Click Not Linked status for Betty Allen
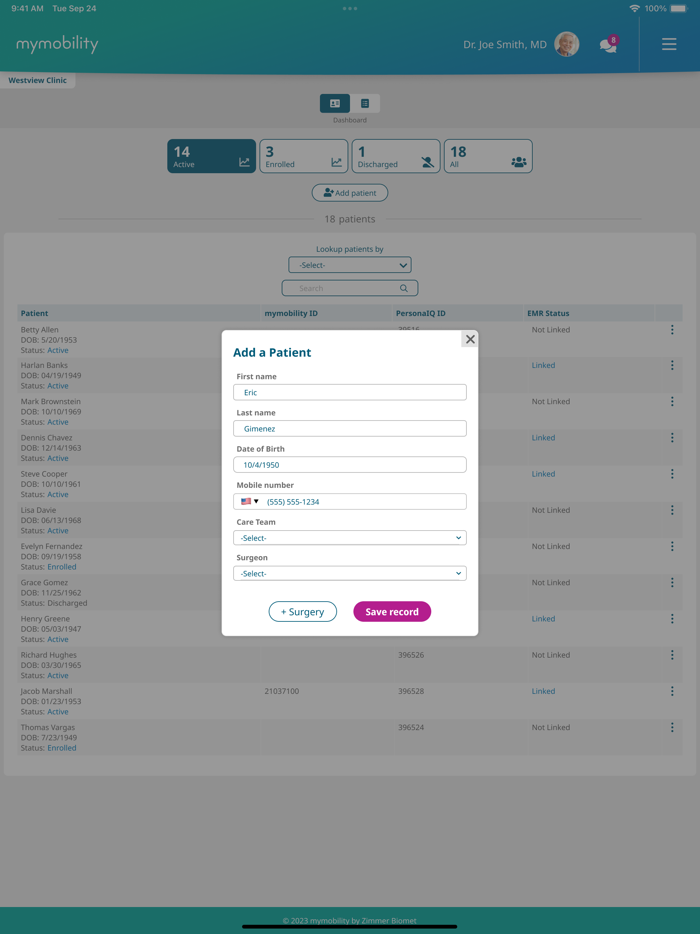This screenshot has height=934, width=700. tap(550, 329)
